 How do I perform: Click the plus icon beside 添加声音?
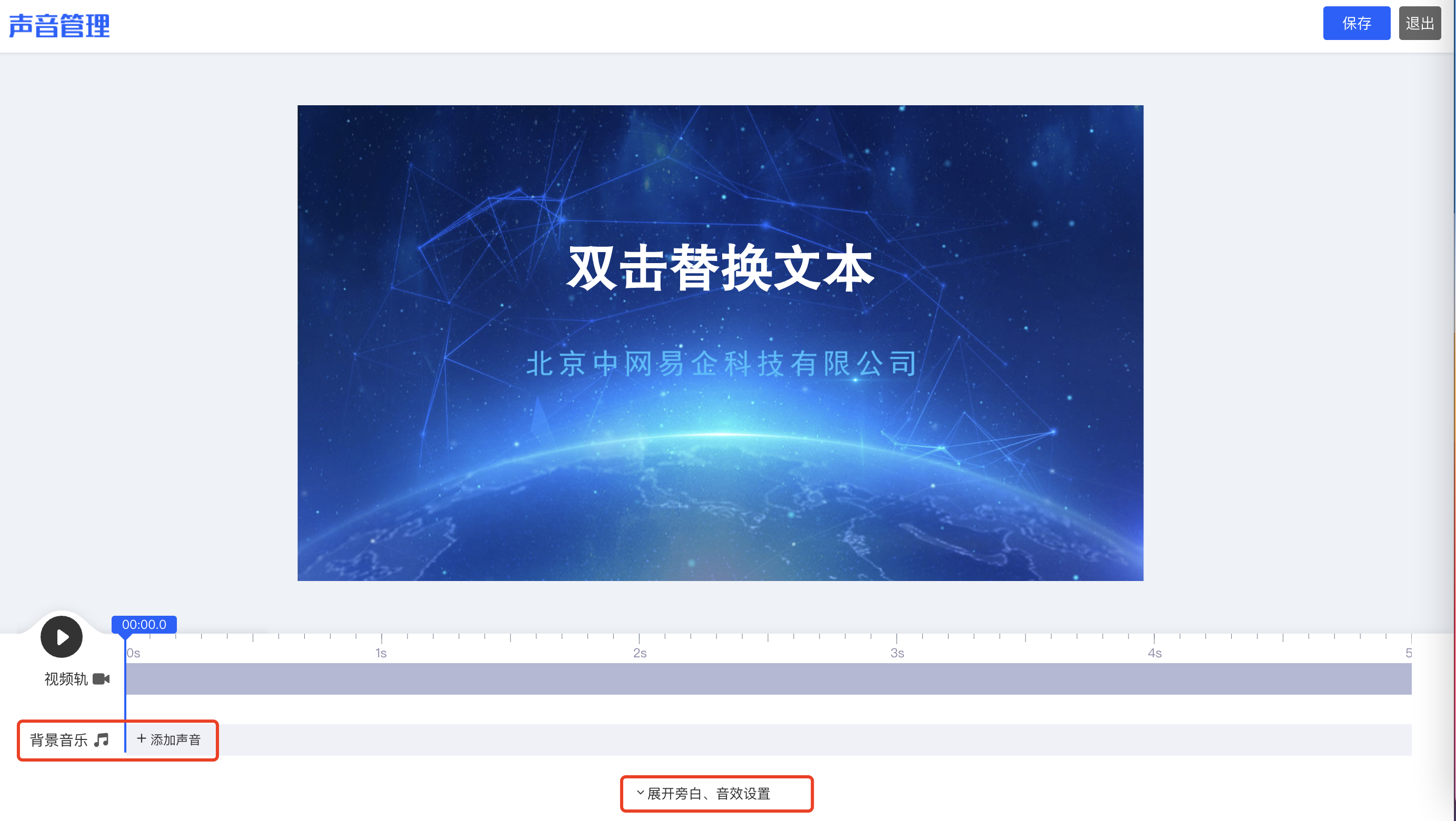click(141, 738)
